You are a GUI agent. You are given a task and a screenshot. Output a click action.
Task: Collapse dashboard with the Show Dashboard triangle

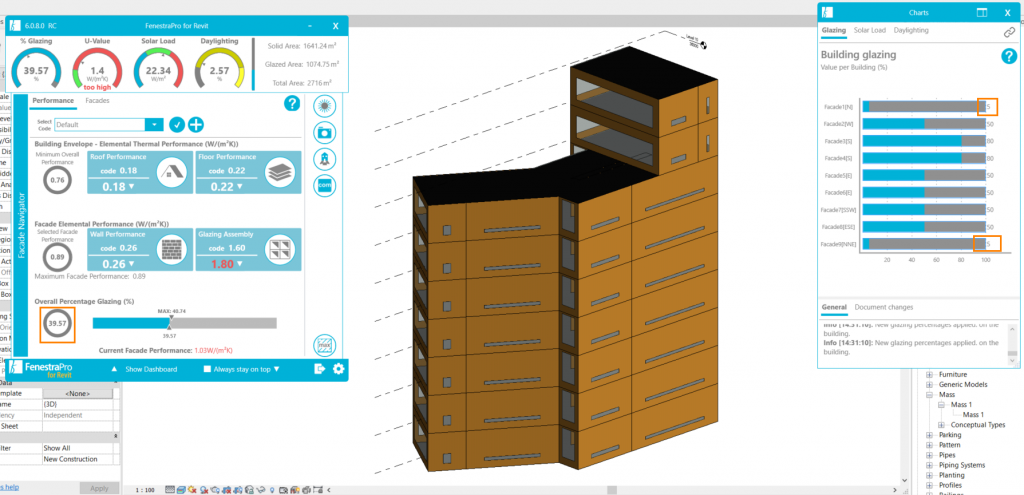pyautogui.click(x=114, y=369)
